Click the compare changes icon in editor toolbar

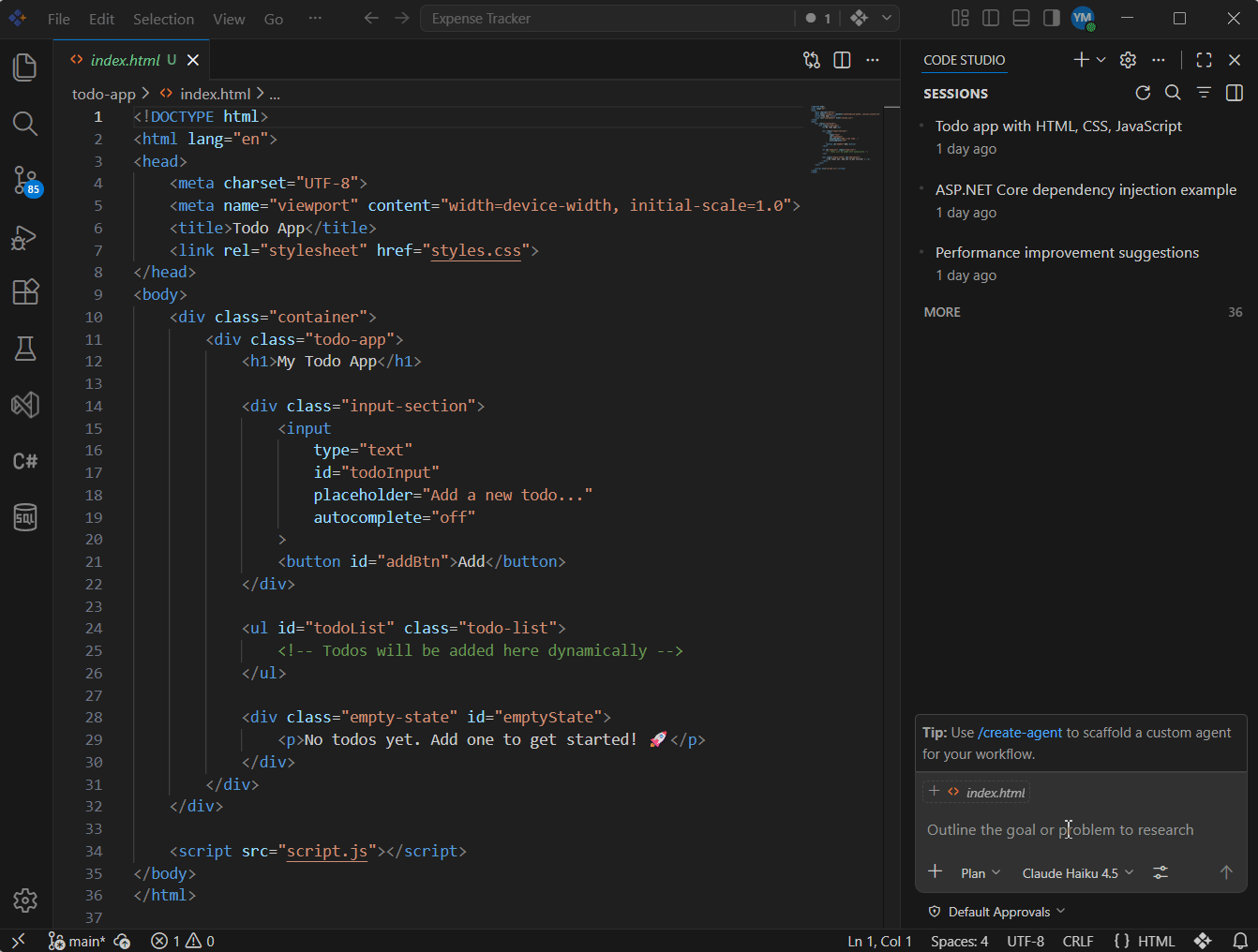812,60
